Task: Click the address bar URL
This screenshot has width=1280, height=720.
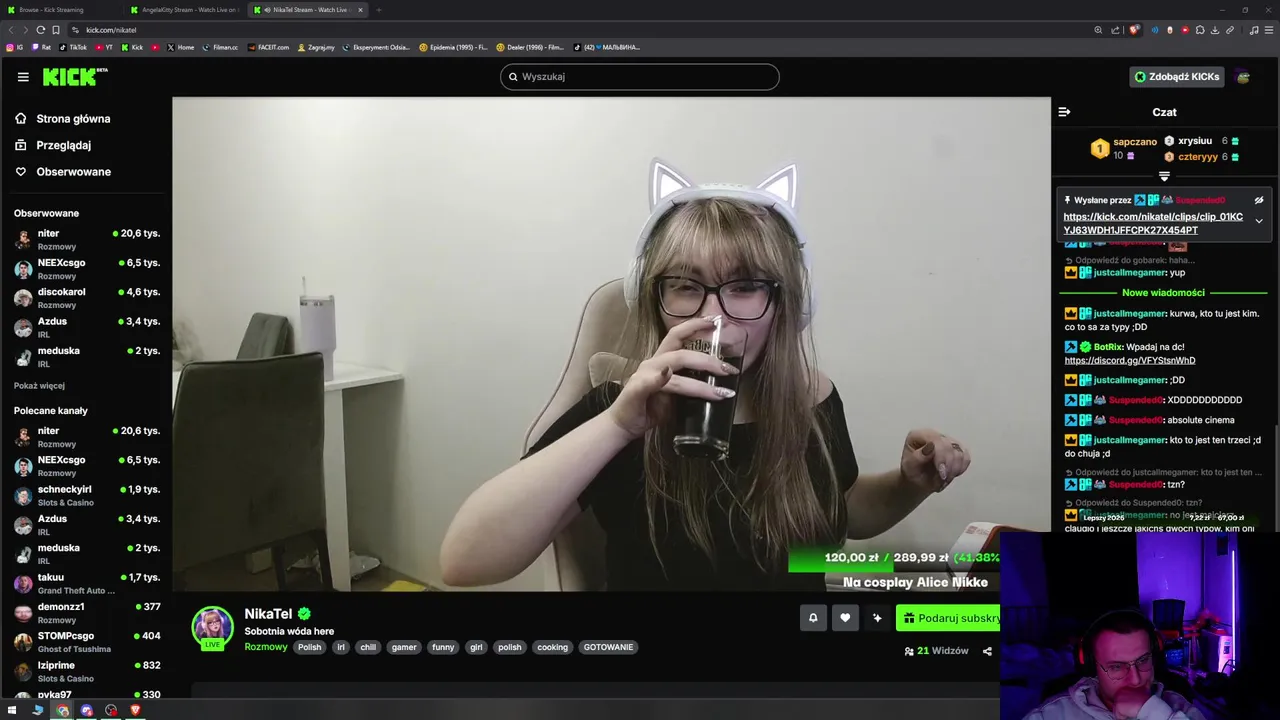Action: pyautogui.click(x=110, y=30)
